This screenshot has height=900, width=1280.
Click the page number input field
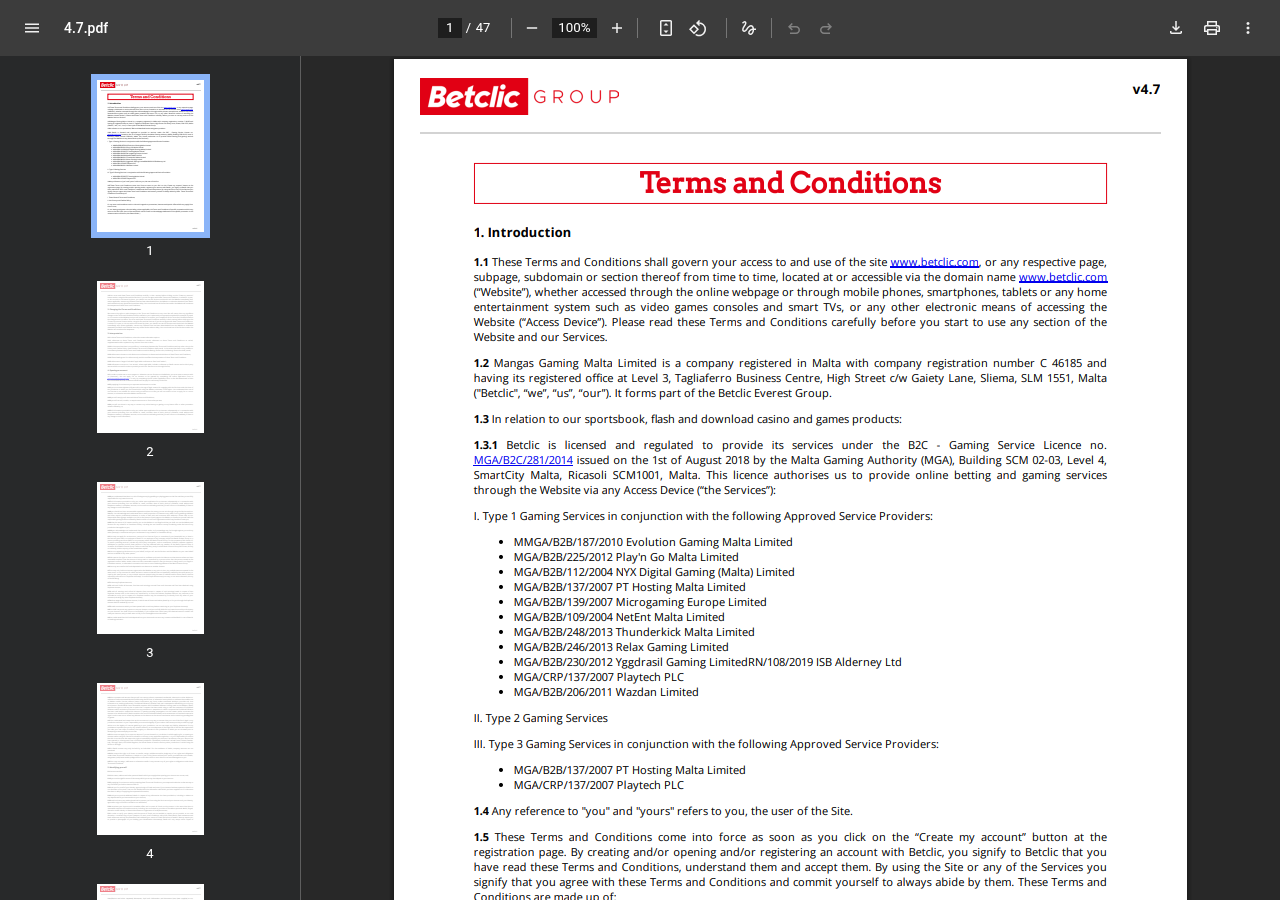click(x=450, y=28)
